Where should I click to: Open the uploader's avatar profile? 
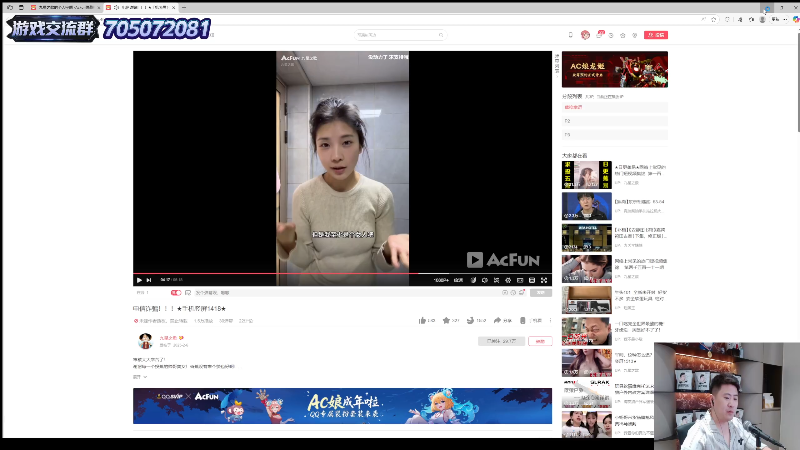coord(145,341)
